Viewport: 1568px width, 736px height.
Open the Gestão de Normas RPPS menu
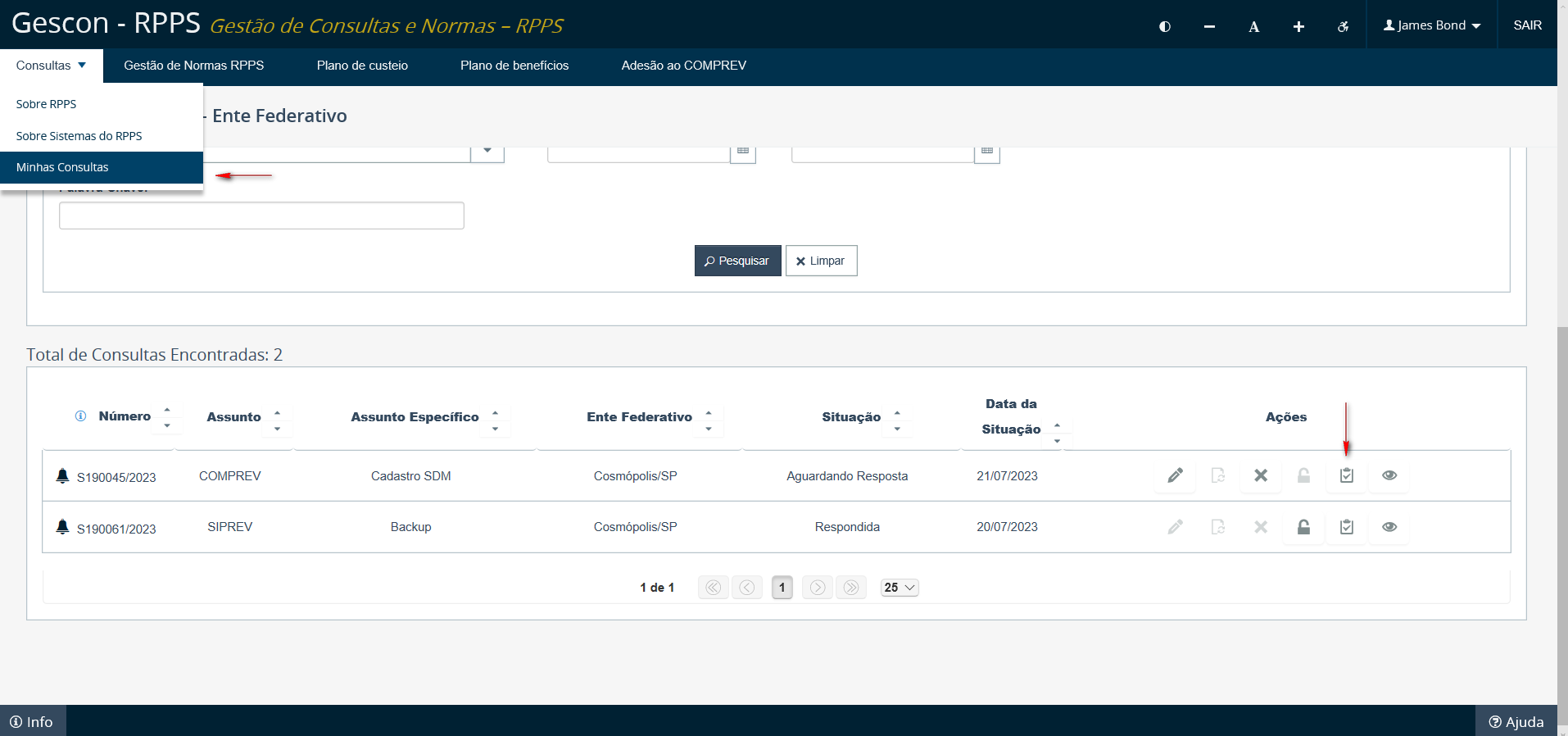193,66
